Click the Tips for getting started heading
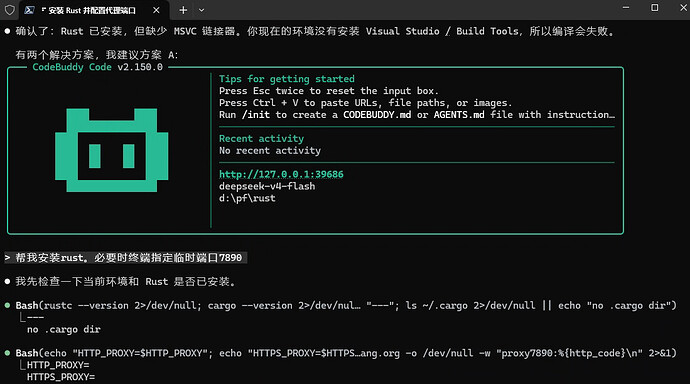The image size is (690, 384). click(x=286, y=79)
